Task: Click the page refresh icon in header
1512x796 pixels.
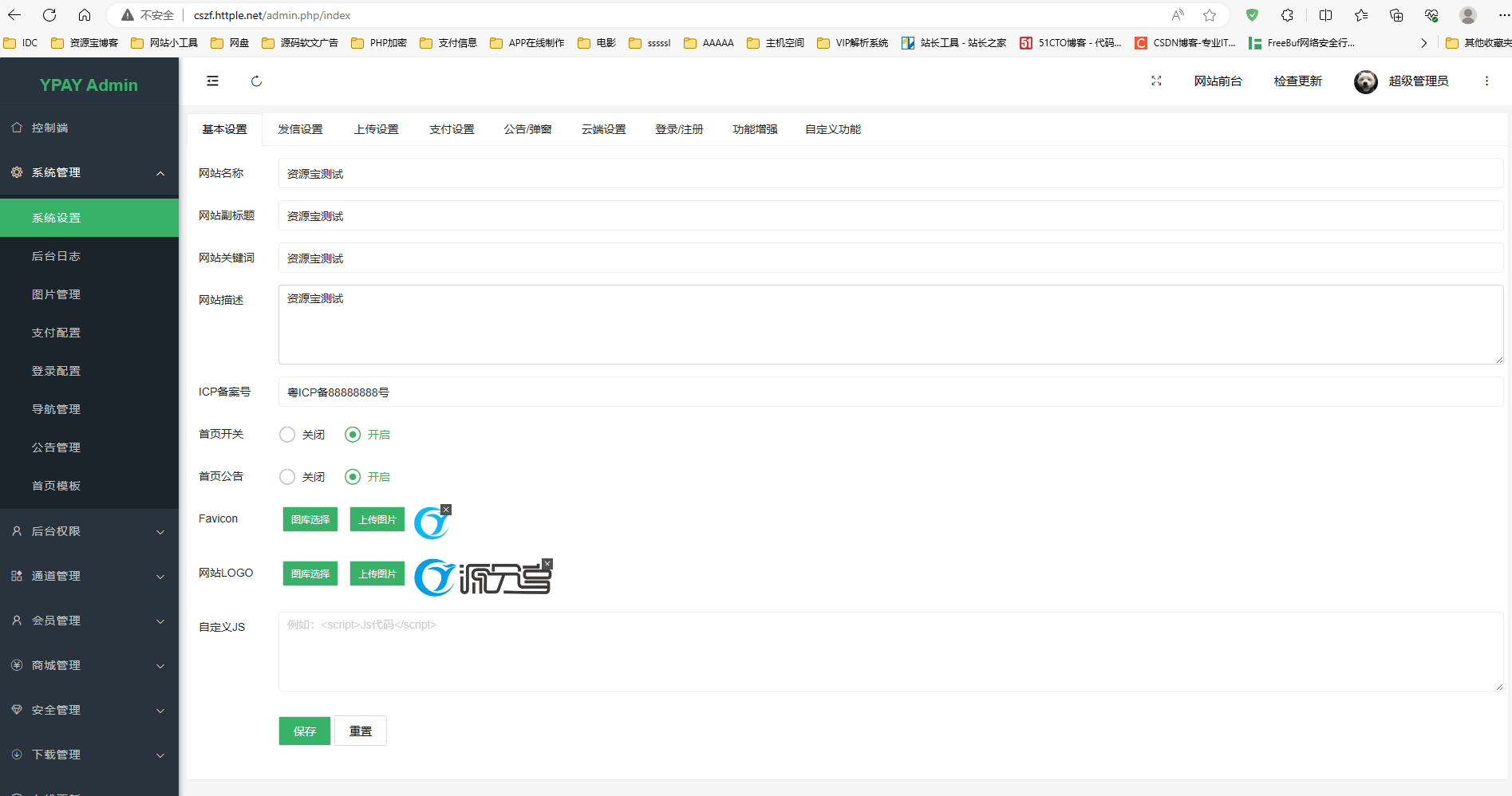Action: pyautogui.click(x=256, y=81)
